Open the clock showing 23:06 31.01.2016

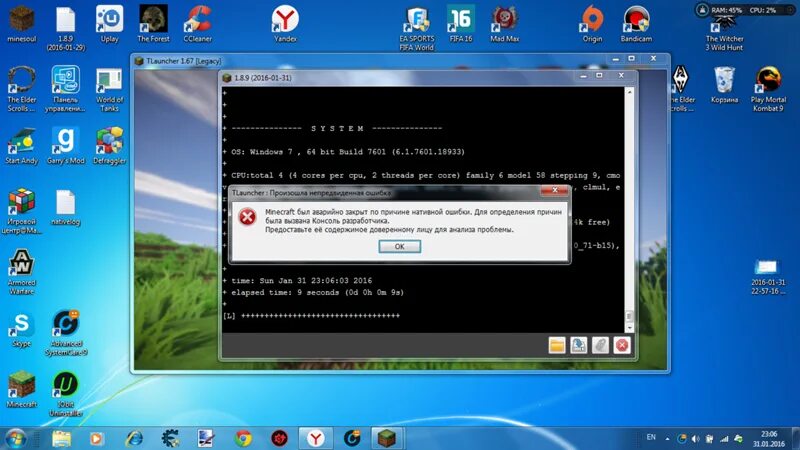pyautogui.click(x=769, y=439)
